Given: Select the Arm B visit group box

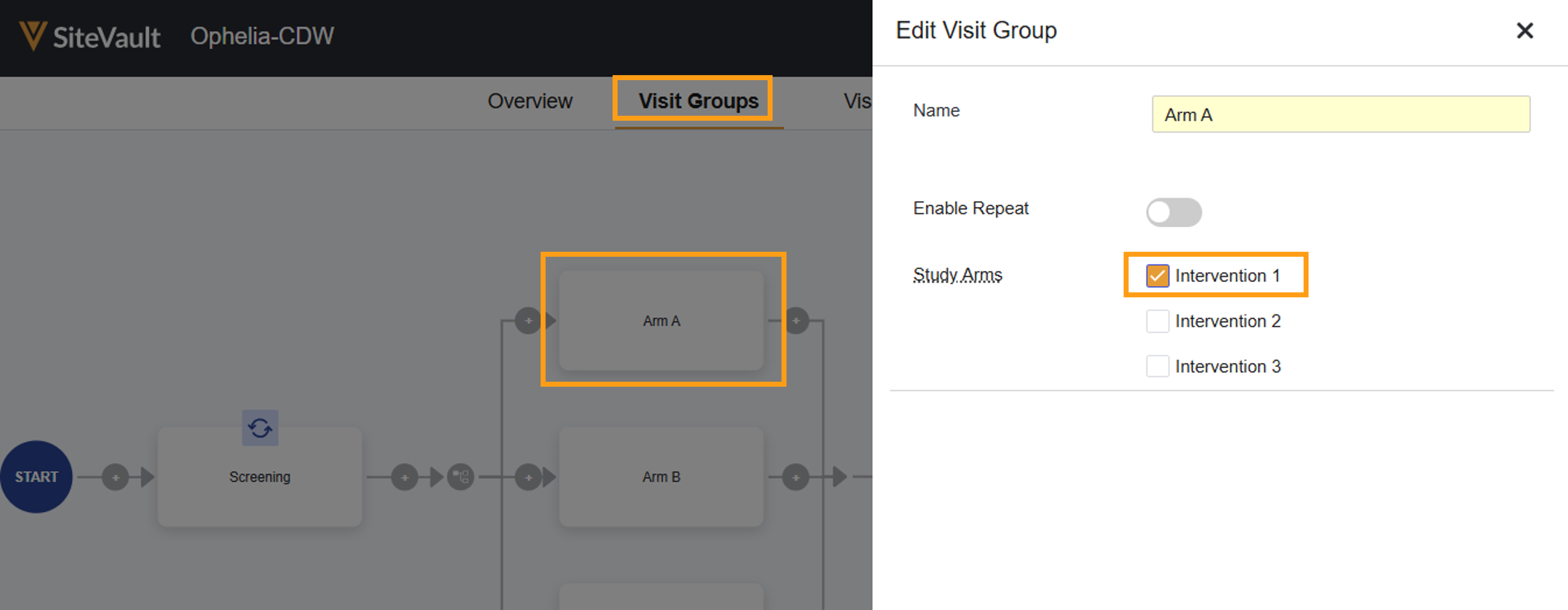Looking at the screenshot, I should click(x=661, y=477).
